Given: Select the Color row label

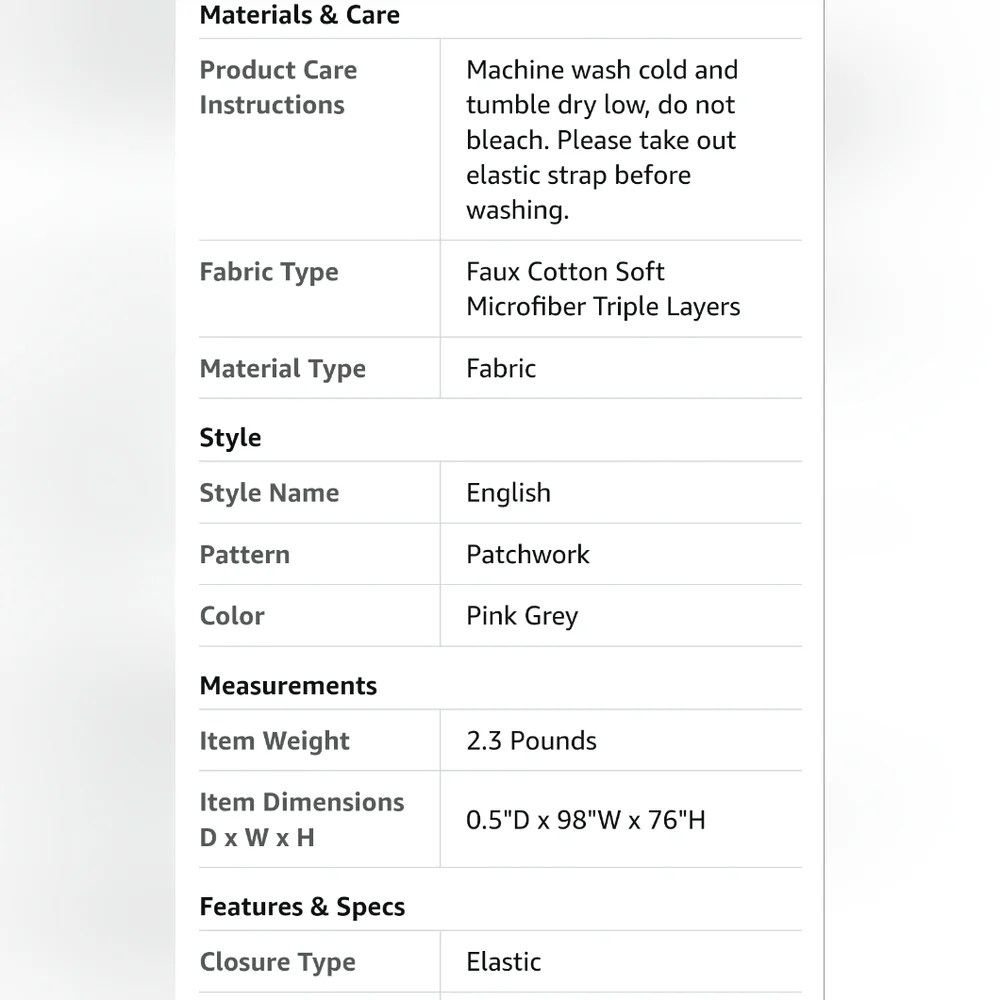Looking at the screenshot, I should 232,616.
